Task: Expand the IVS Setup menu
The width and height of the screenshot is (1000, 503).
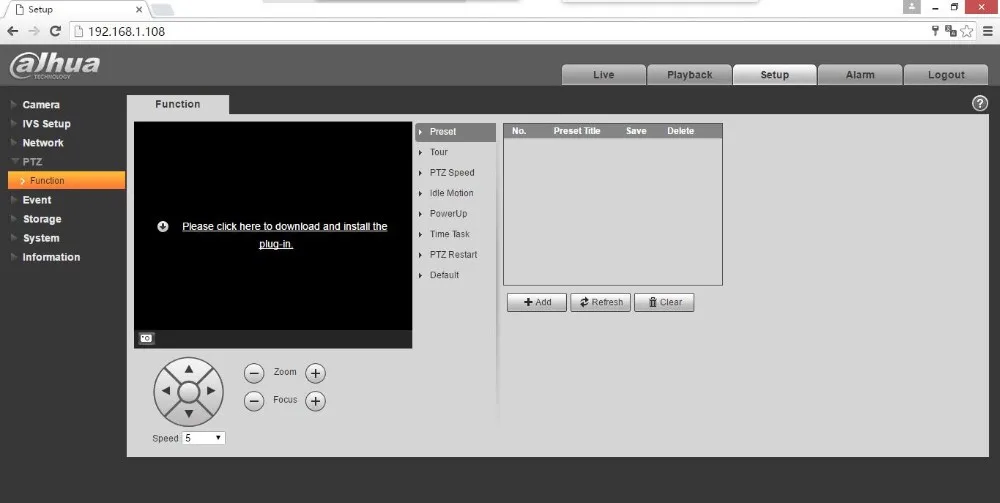Action: point(46,124)
